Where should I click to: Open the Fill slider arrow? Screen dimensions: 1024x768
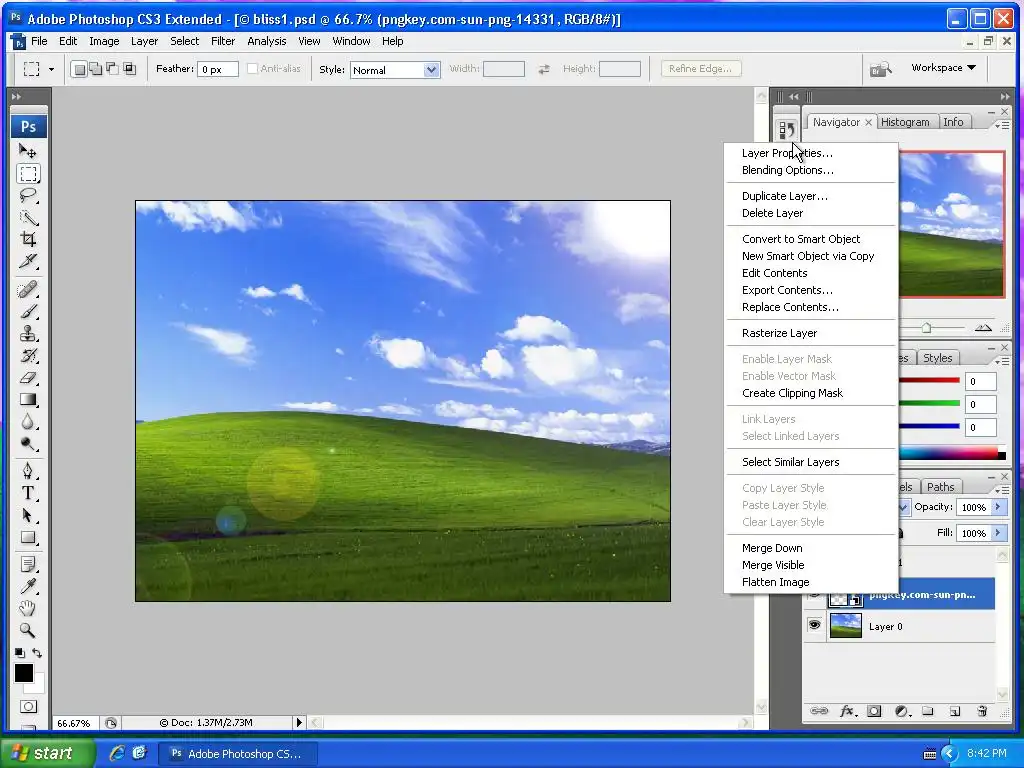click(x=998, y=533)
